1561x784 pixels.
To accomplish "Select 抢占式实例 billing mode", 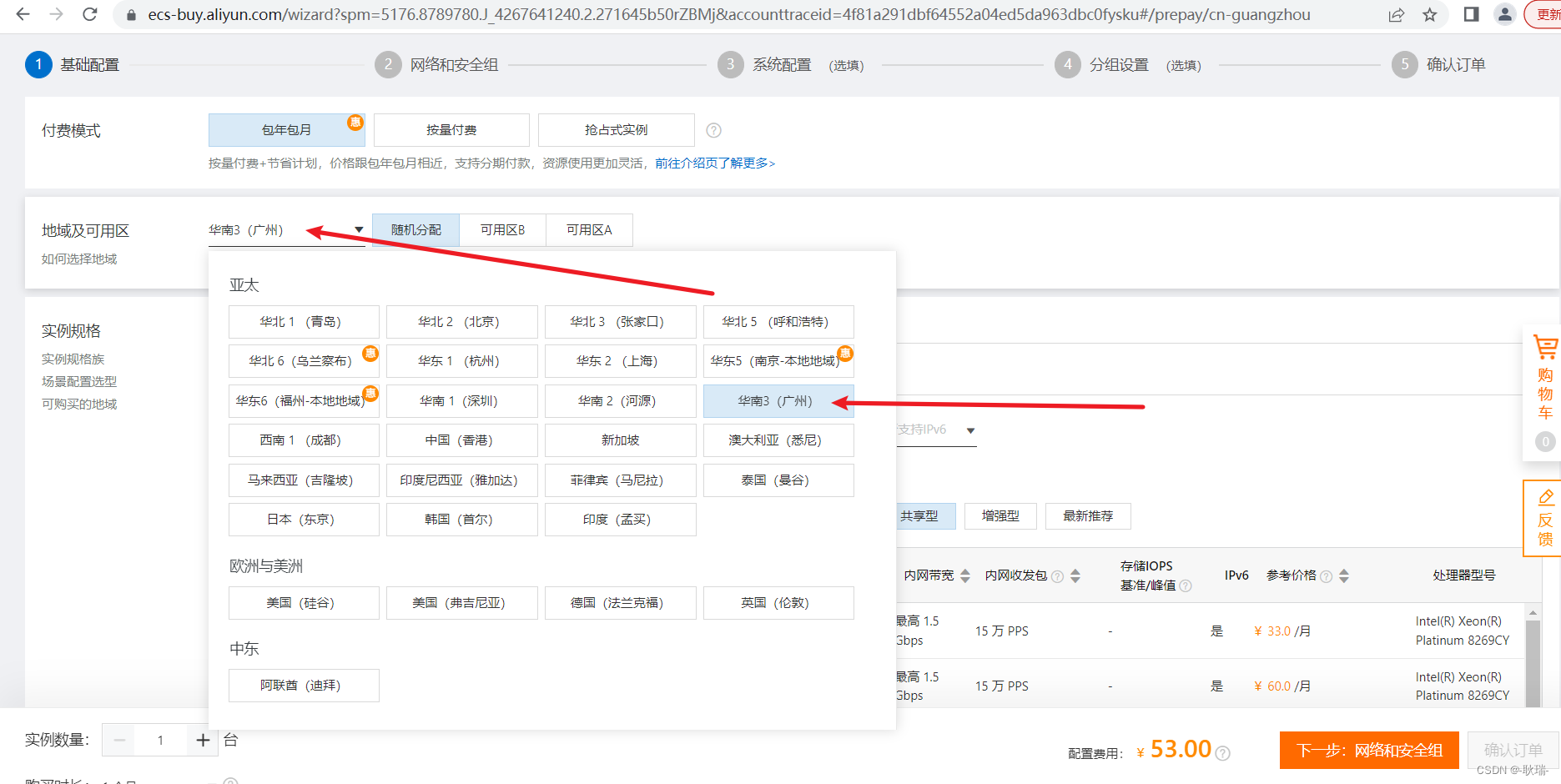I will (617, 130).
